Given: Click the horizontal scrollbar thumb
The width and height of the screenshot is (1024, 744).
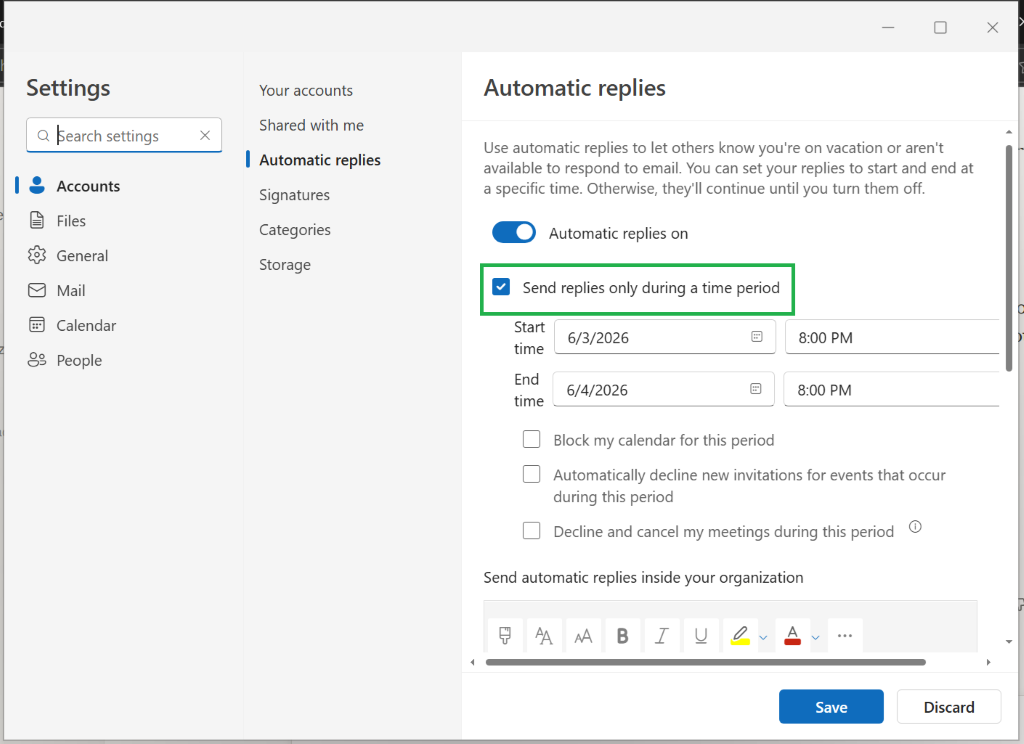Looking at the screenshot, I should 705,662.
